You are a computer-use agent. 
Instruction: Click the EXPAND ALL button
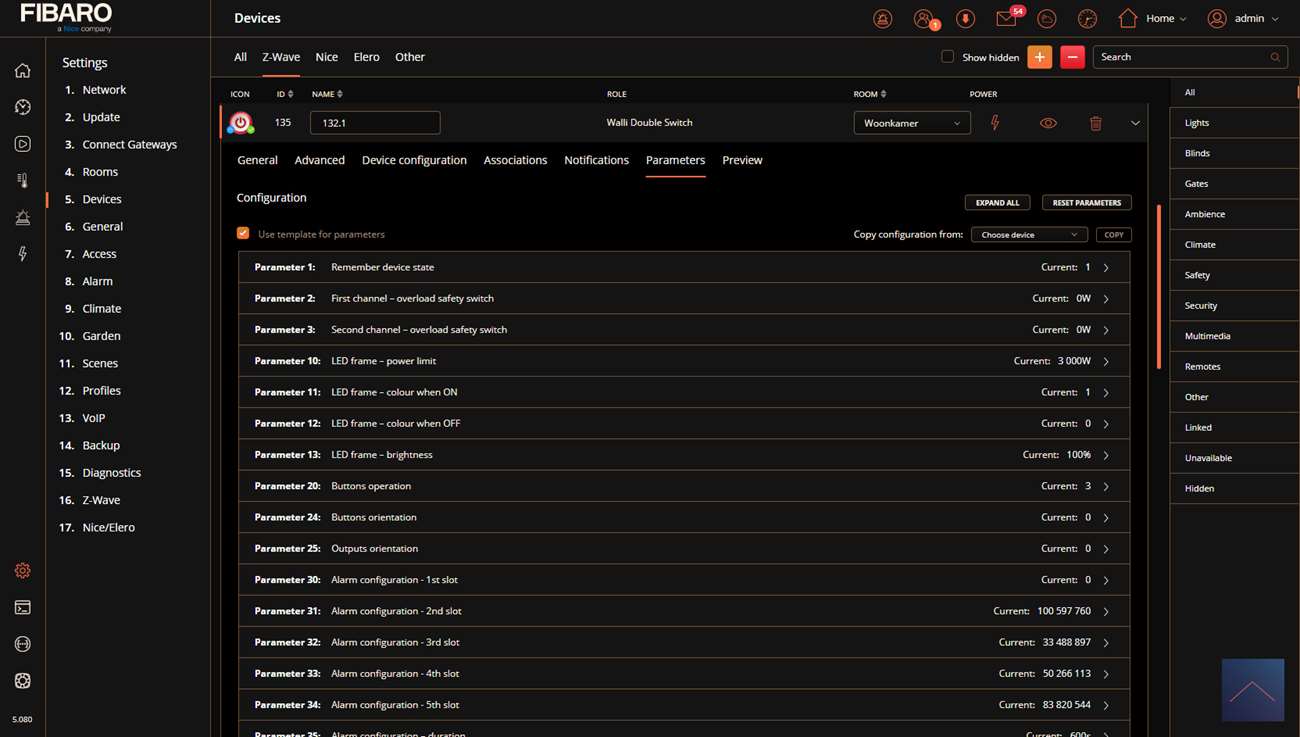coord(997,202)
